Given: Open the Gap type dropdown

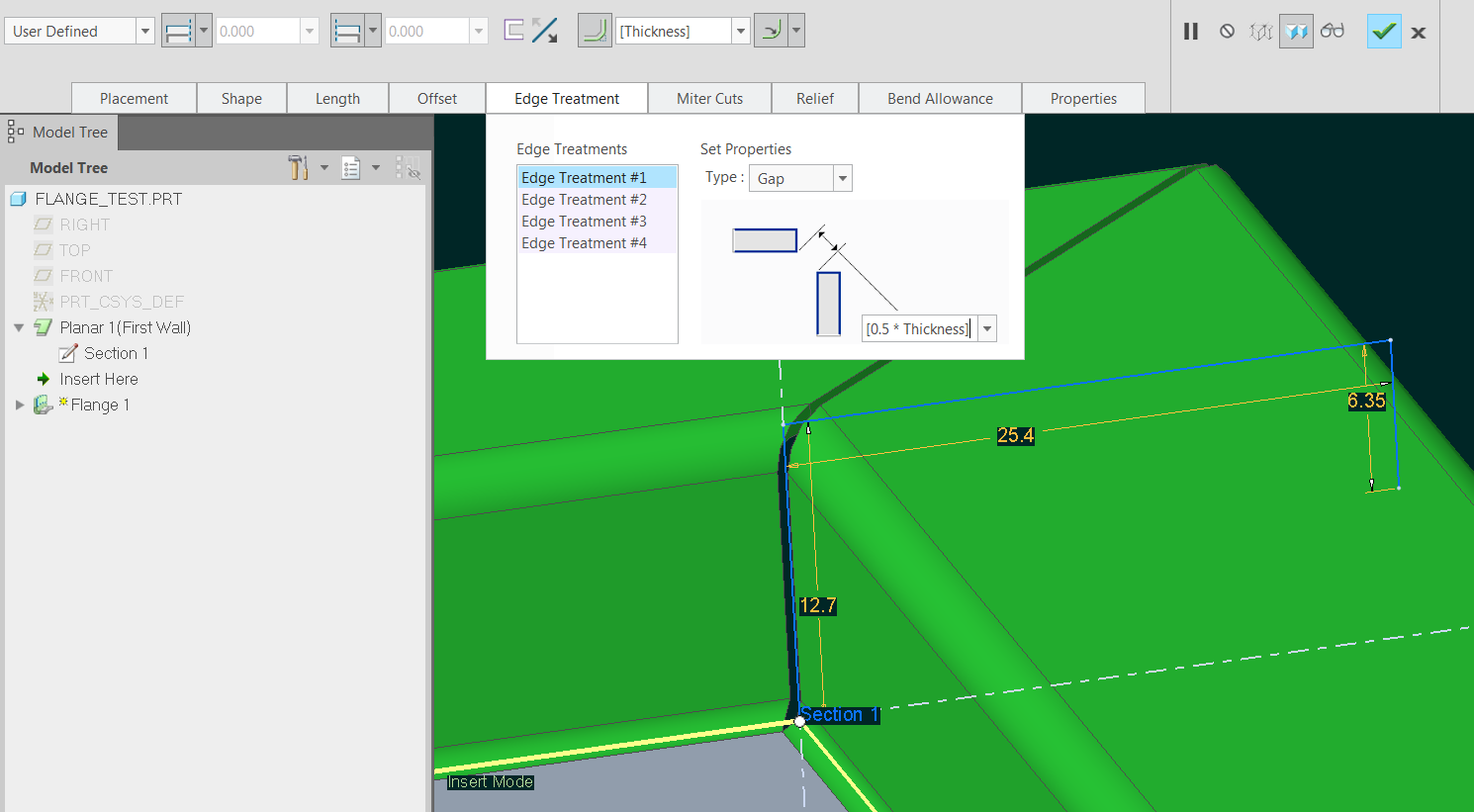Looking at the screenshot, I should click(x=841, y=178).
